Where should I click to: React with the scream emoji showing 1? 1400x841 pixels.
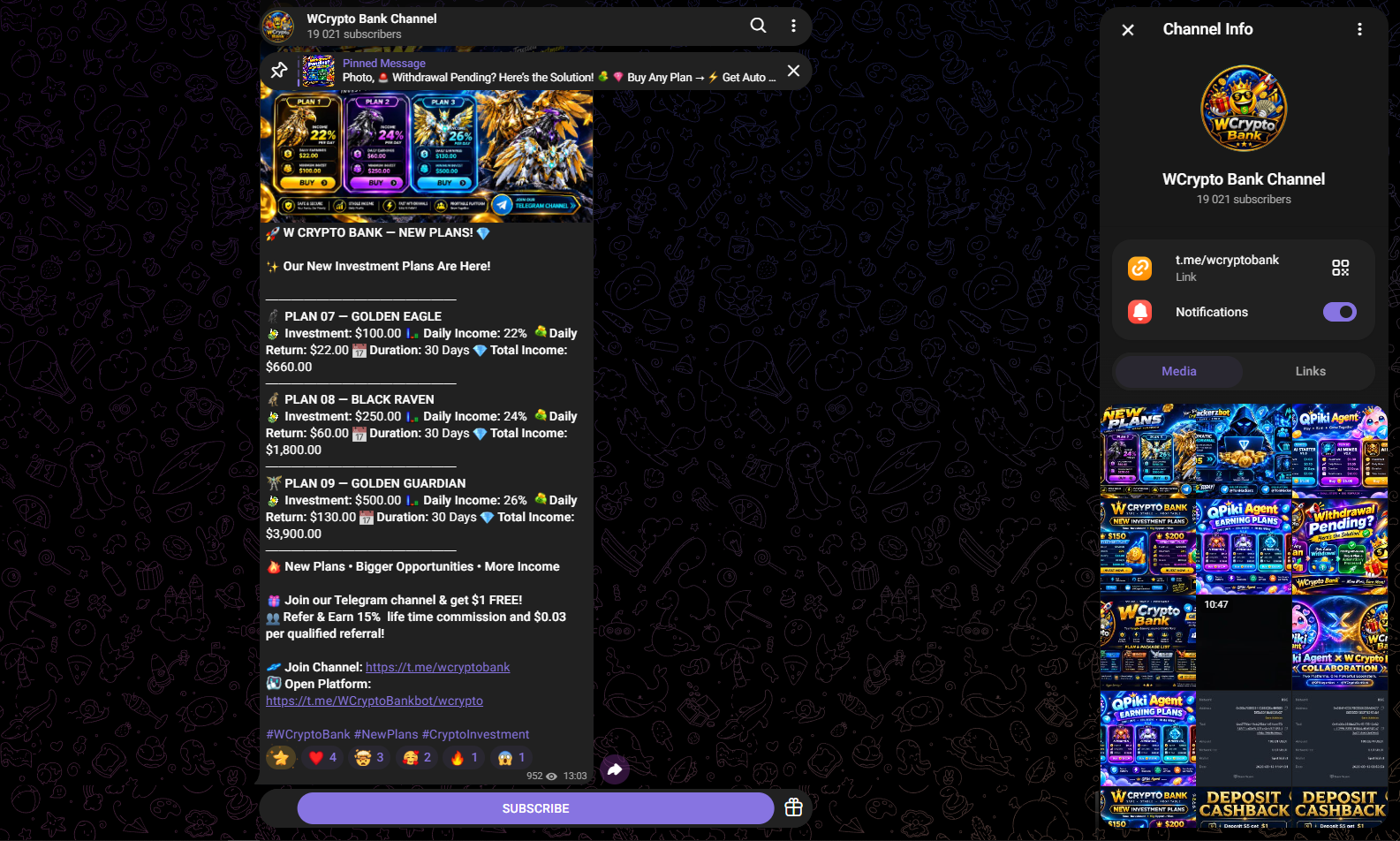click(x=511, y=758)
